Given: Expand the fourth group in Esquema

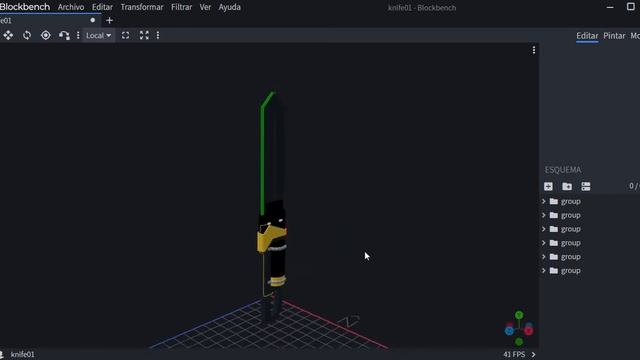Looking at the screenshot, I should point(544,243).
